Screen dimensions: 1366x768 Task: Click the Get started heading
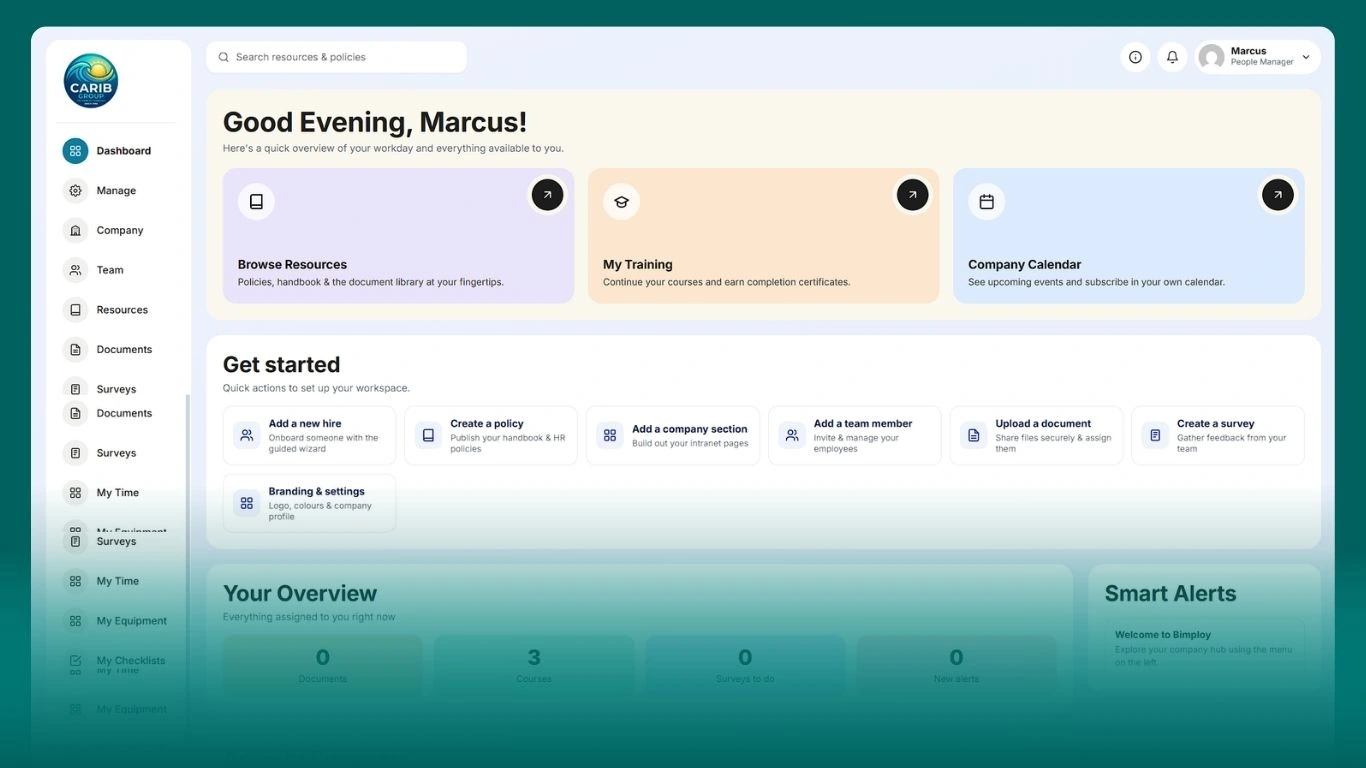coord(281,365)
